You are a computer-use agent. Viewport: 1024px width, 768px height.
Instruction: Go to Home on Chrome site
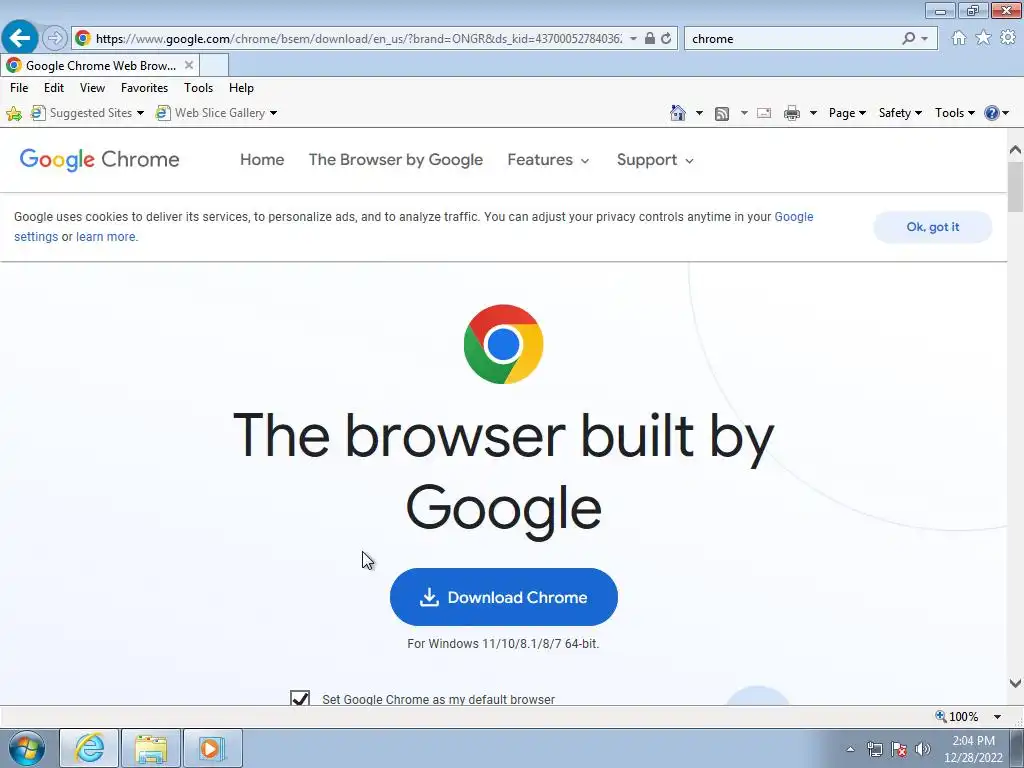[262, 160]
